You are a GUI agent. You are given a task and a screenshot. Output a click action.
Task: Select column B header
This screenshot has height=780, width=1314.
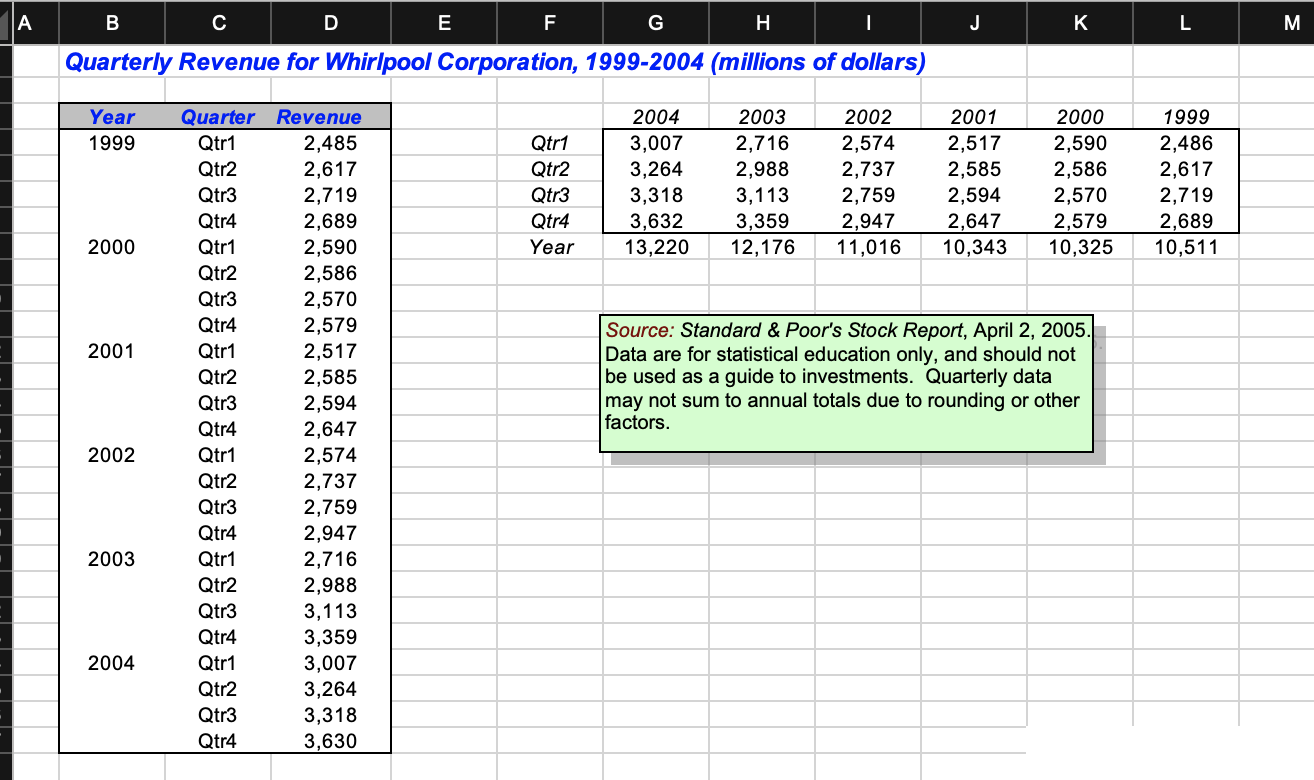(111, 23)
